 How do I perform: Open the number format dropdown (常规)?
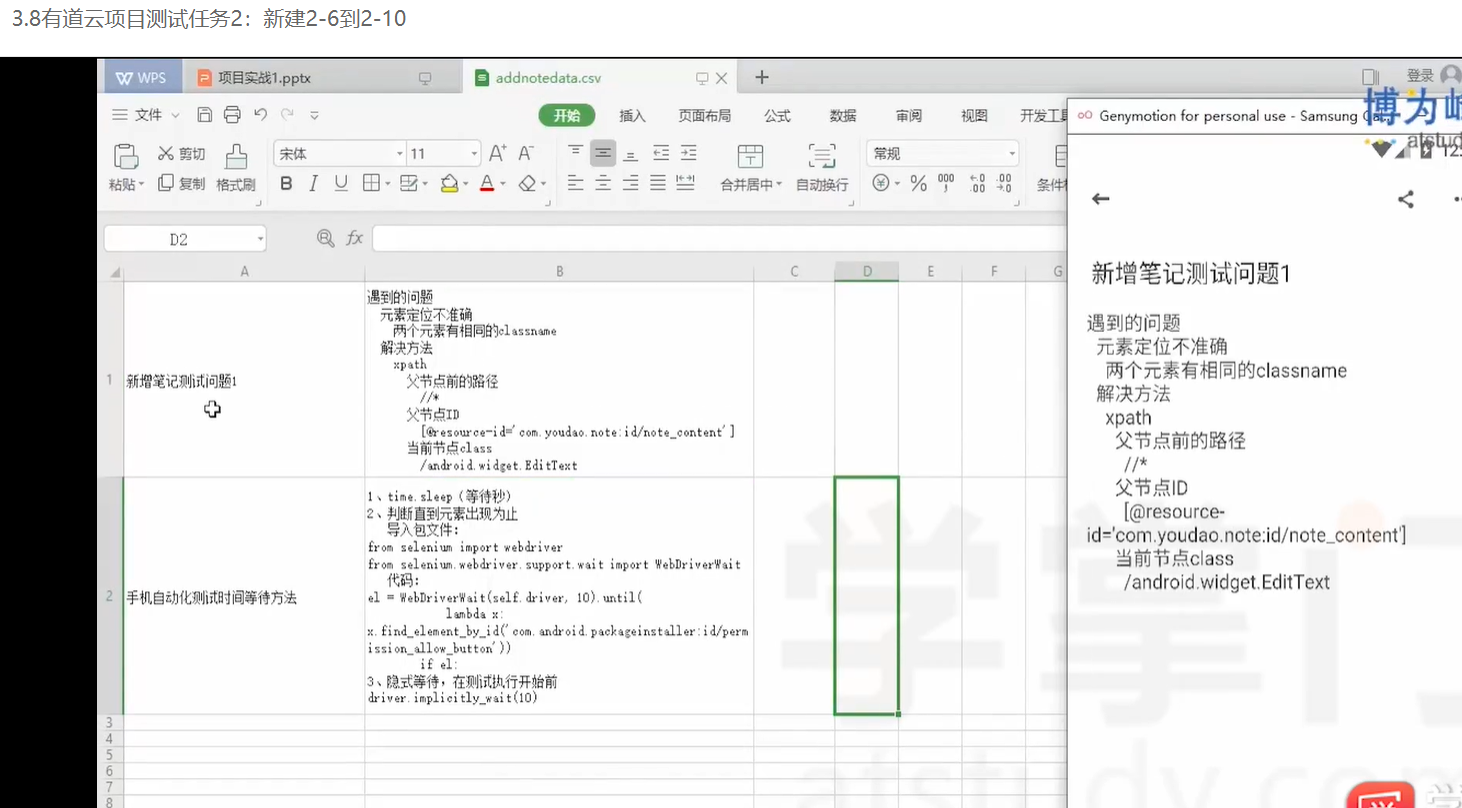point(1012,154)
